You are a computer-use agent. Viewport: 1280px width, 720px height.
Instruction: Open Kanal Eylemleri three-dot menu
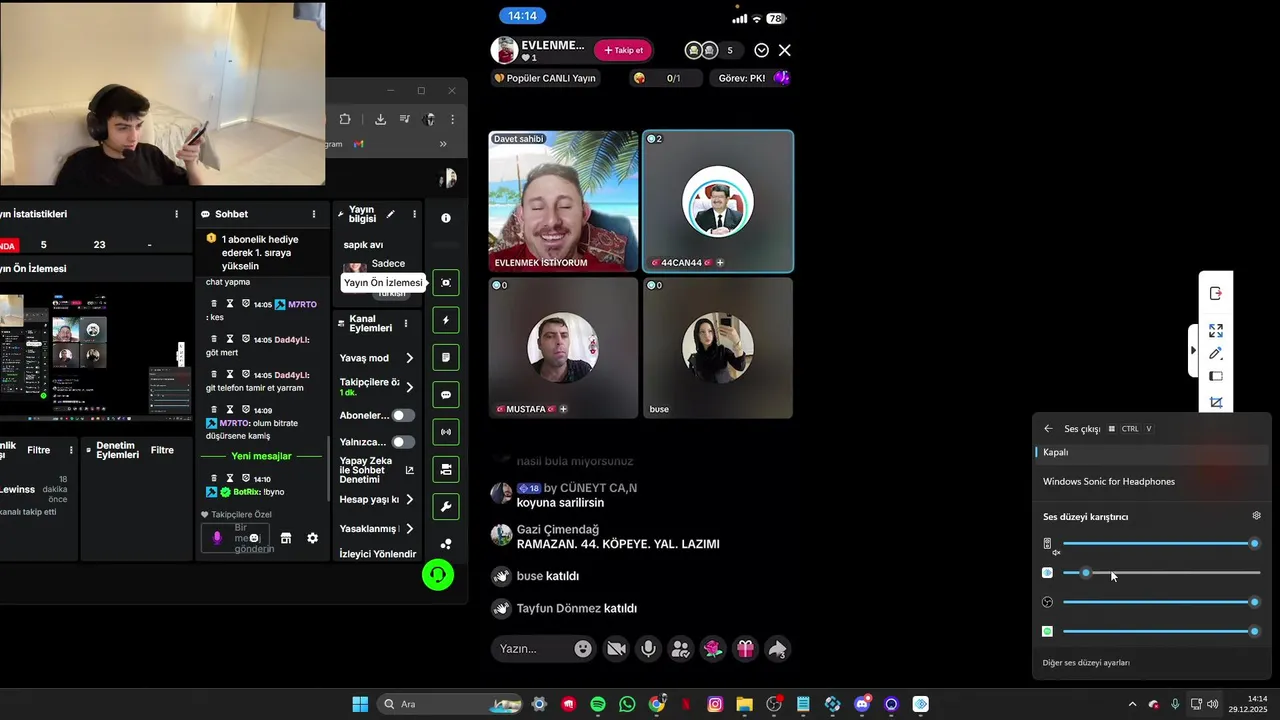coord(405,324)
